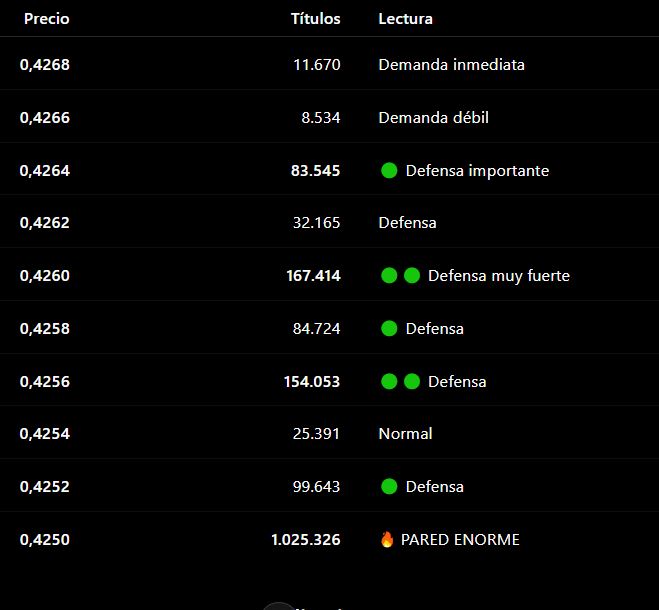The width and height of the screenshot is (659, 610).
Task: Click the green dot in the 0,4252 row
Action: 389,486
